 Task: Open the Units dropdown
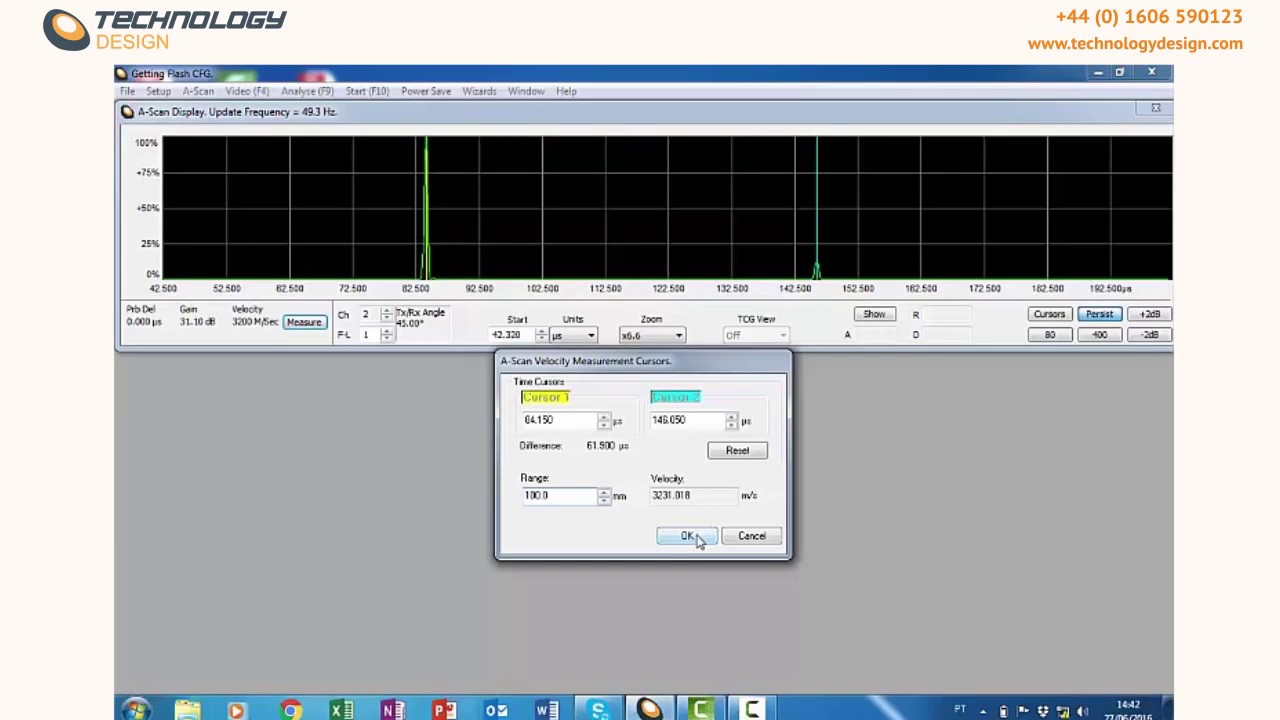tap(573, 335)
